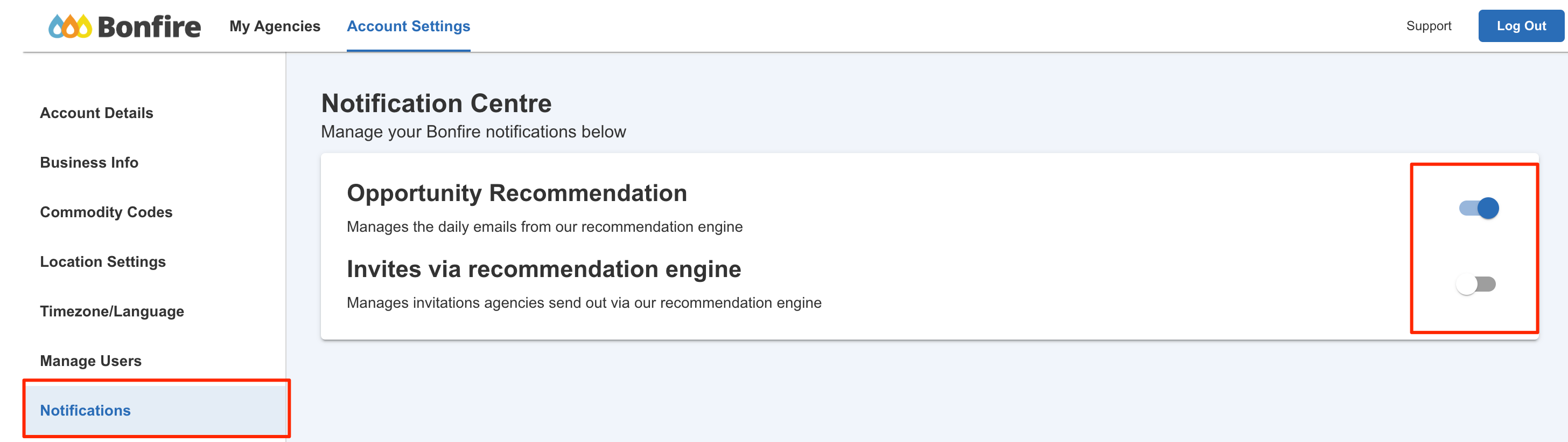
Task: Click the Bonfire flame logo icon
Action: click(x=70, y=26)
